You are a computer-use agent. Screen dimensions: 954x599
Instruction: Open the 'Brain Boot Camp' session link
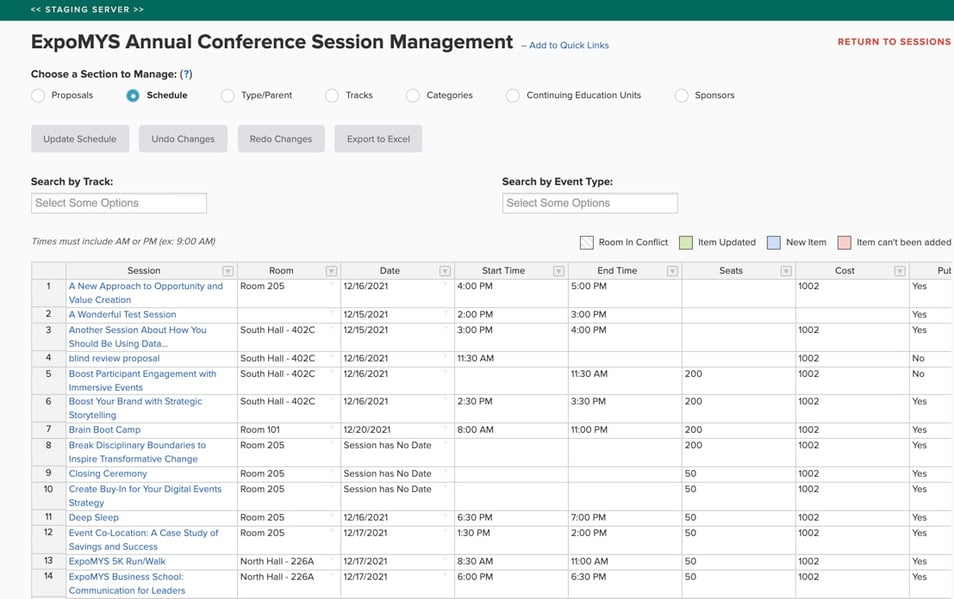105,429
